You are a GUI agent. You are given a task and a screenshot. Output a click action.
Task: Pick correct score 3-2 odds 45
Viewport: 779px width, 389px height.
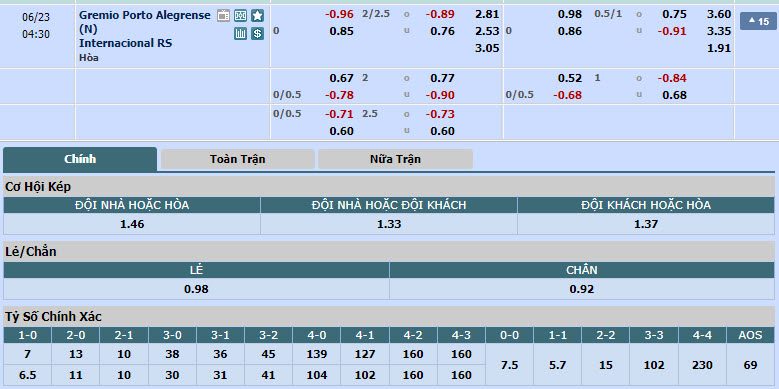[268, 354]
